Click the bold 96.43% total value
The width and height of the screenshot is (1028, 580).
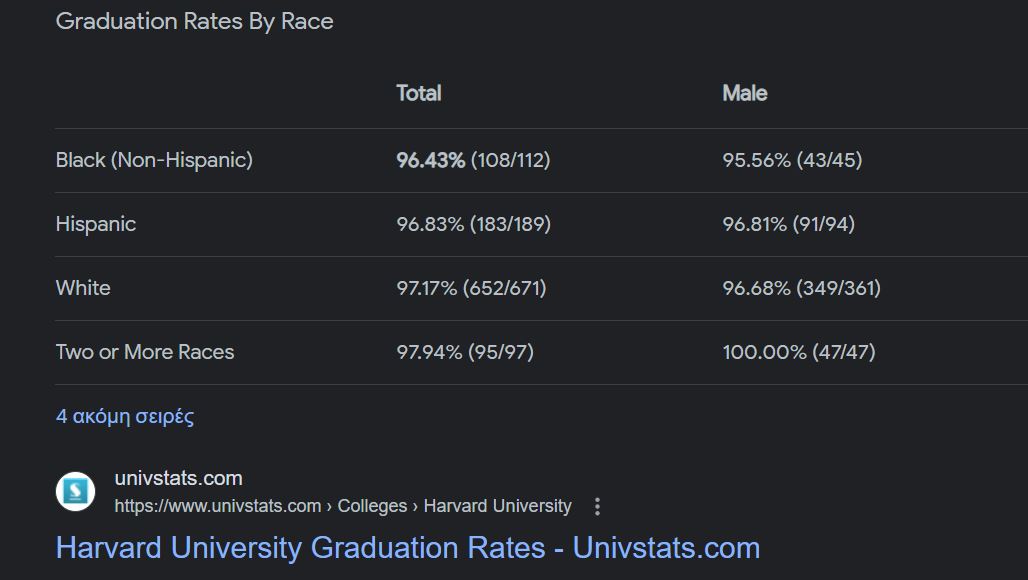pyautogui.click(x=430, y=160)
